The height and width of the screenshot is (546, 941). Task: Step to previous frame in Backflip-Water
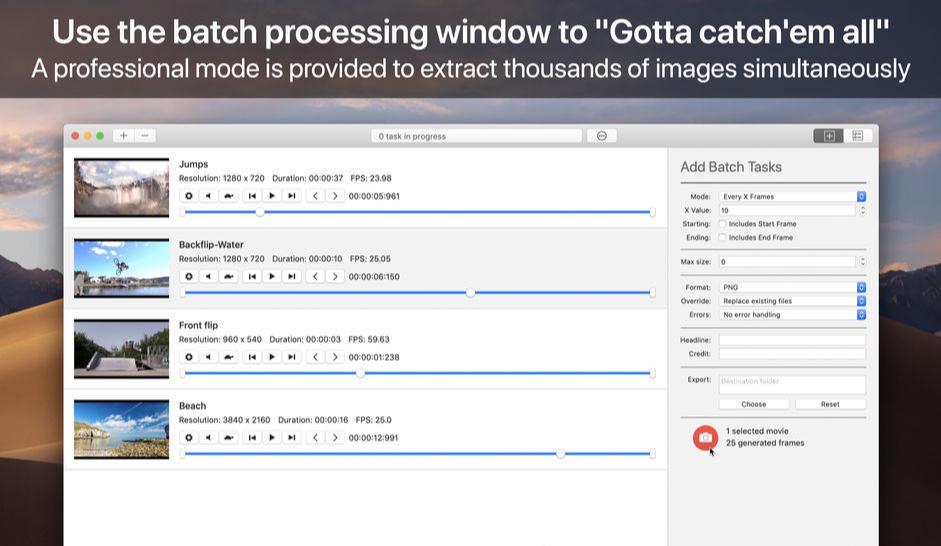[316, 276]
